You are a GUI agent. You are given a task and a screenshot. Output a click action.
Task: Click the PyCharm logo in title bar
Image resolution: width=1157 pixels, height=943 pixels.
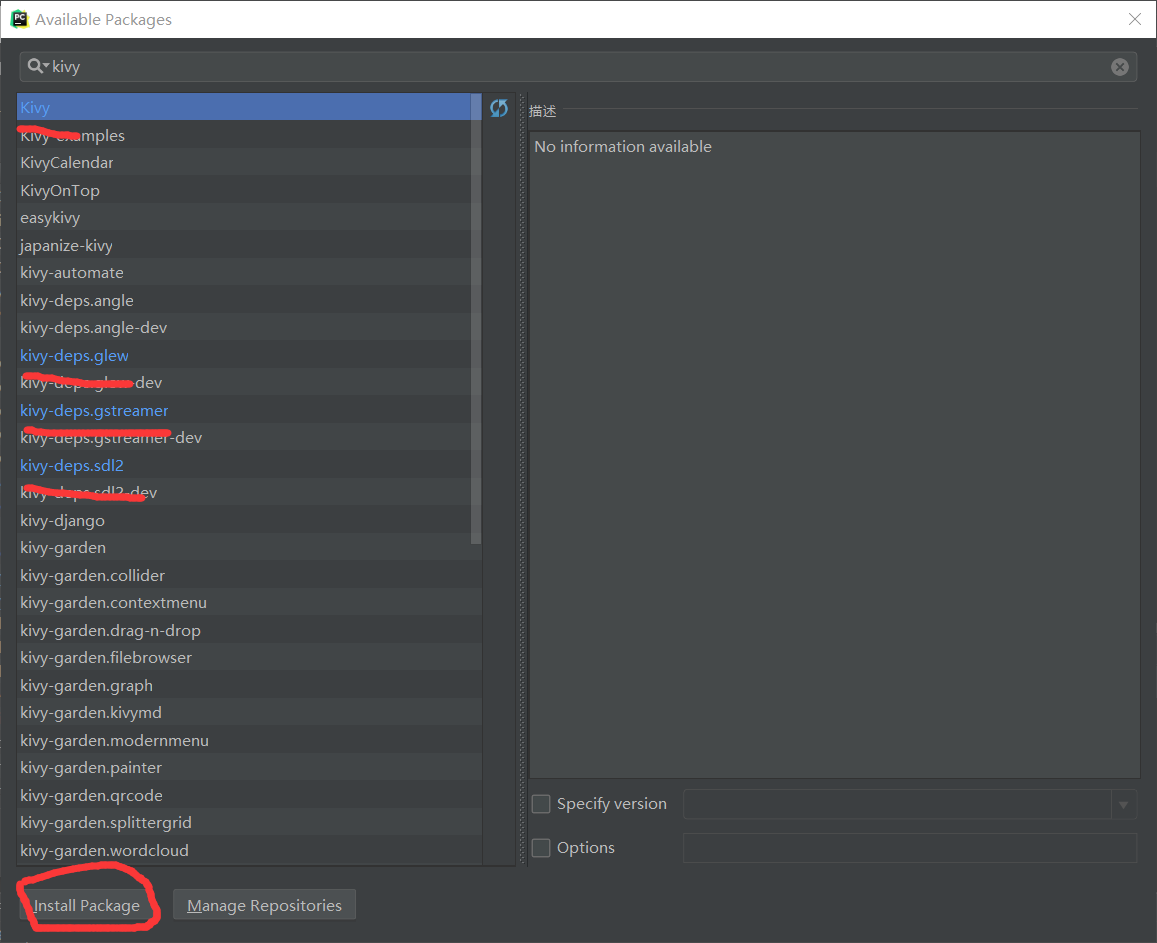[x=19, y=19]
